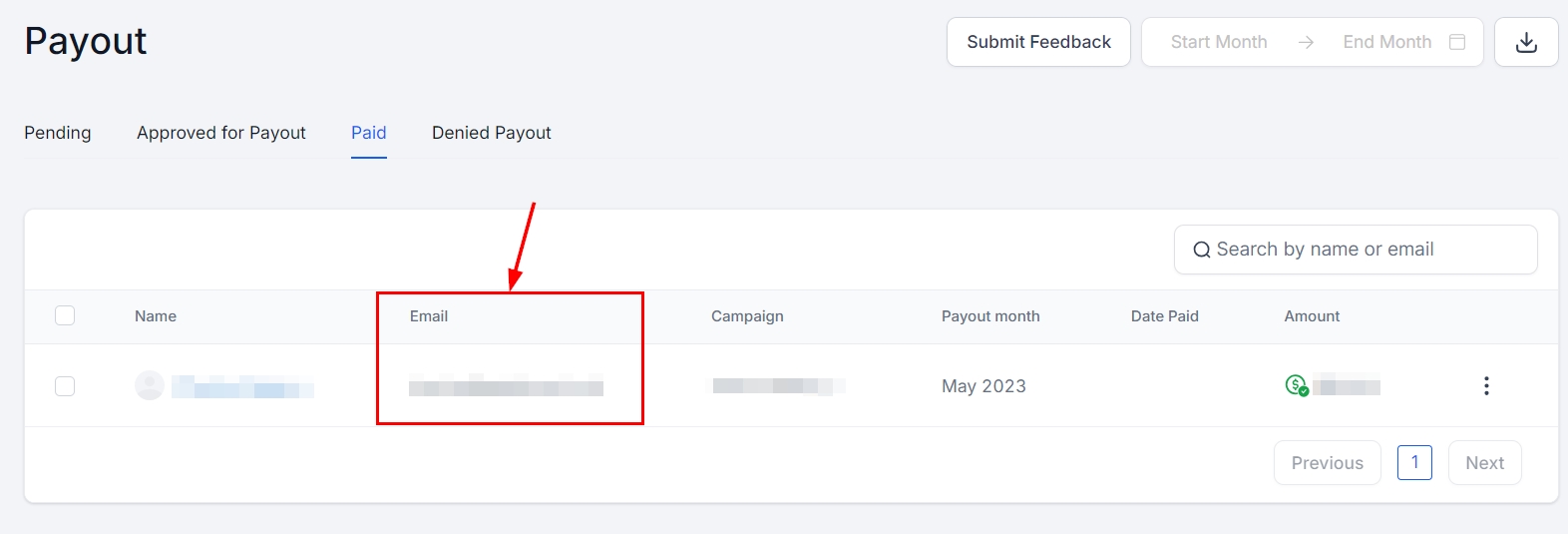Click the user avatar in the row
Screen dimensions: 1568x534
150,385
